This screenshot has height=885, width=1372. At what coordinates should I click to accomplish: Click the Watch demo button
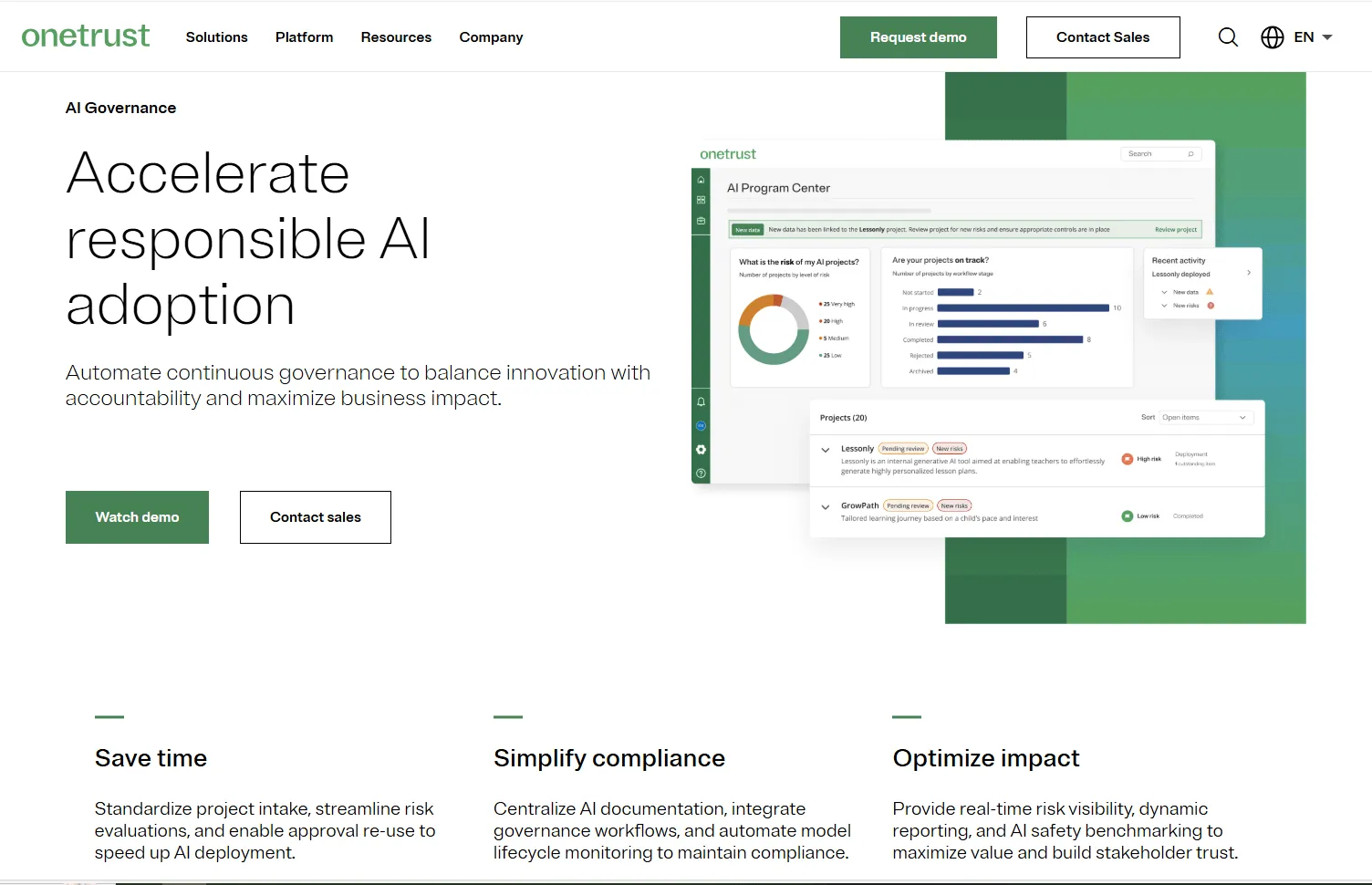137,516
